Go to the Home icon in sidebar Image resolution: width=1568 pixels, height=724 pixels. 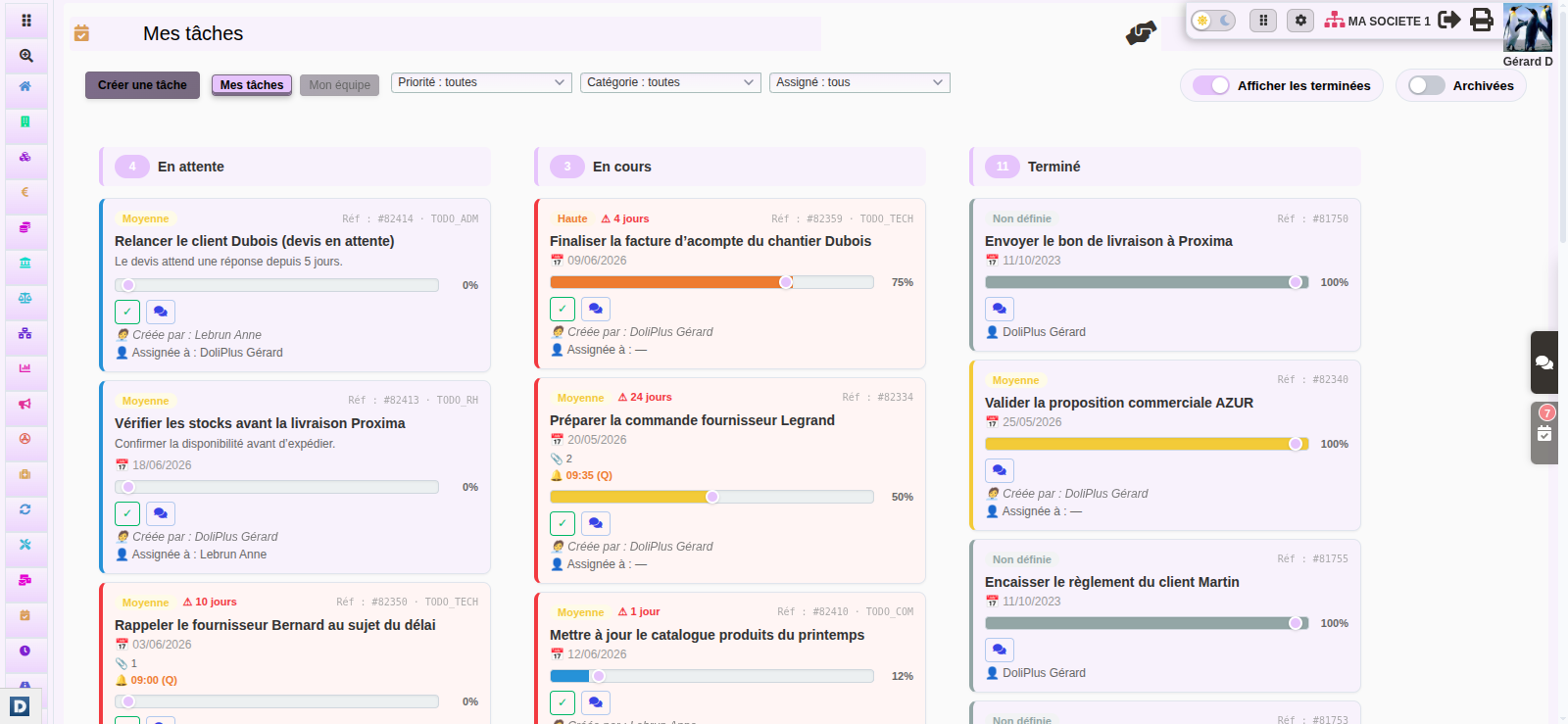click(25, 86)
